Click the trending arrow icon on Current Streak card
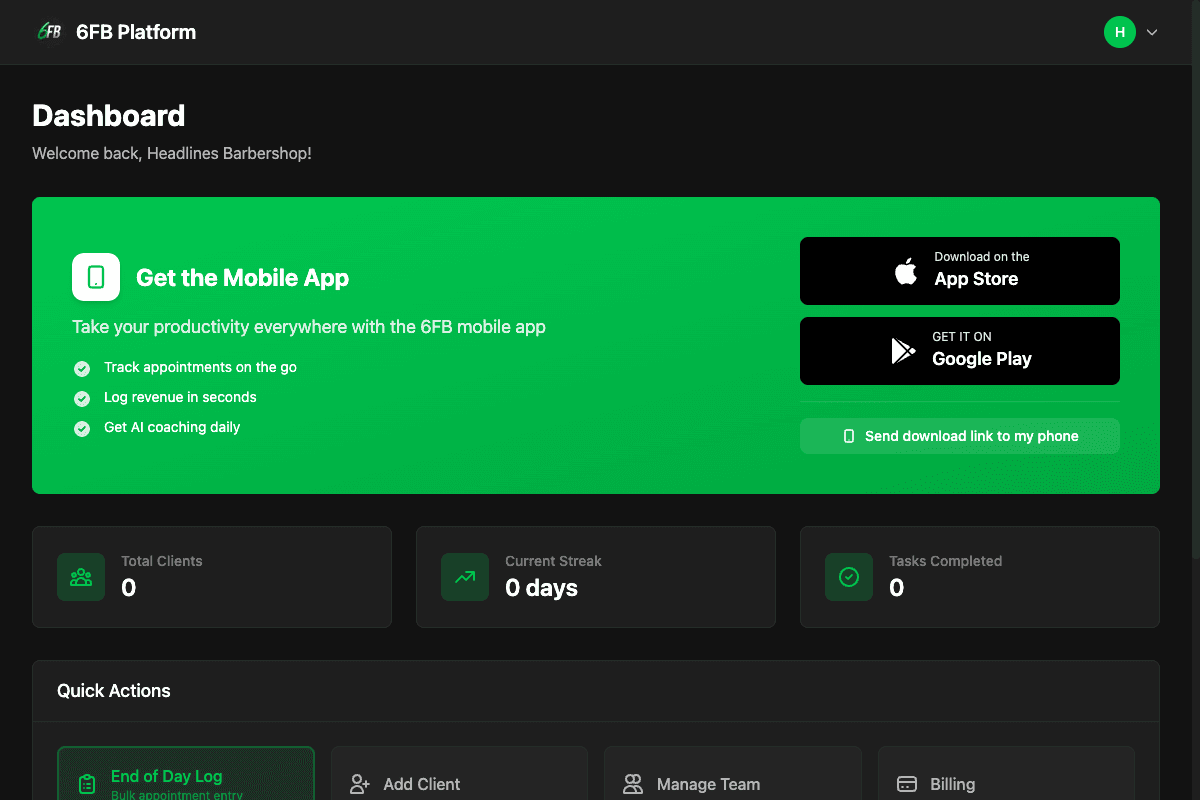The image size is (1200, 800). click(x=465, y=577)
